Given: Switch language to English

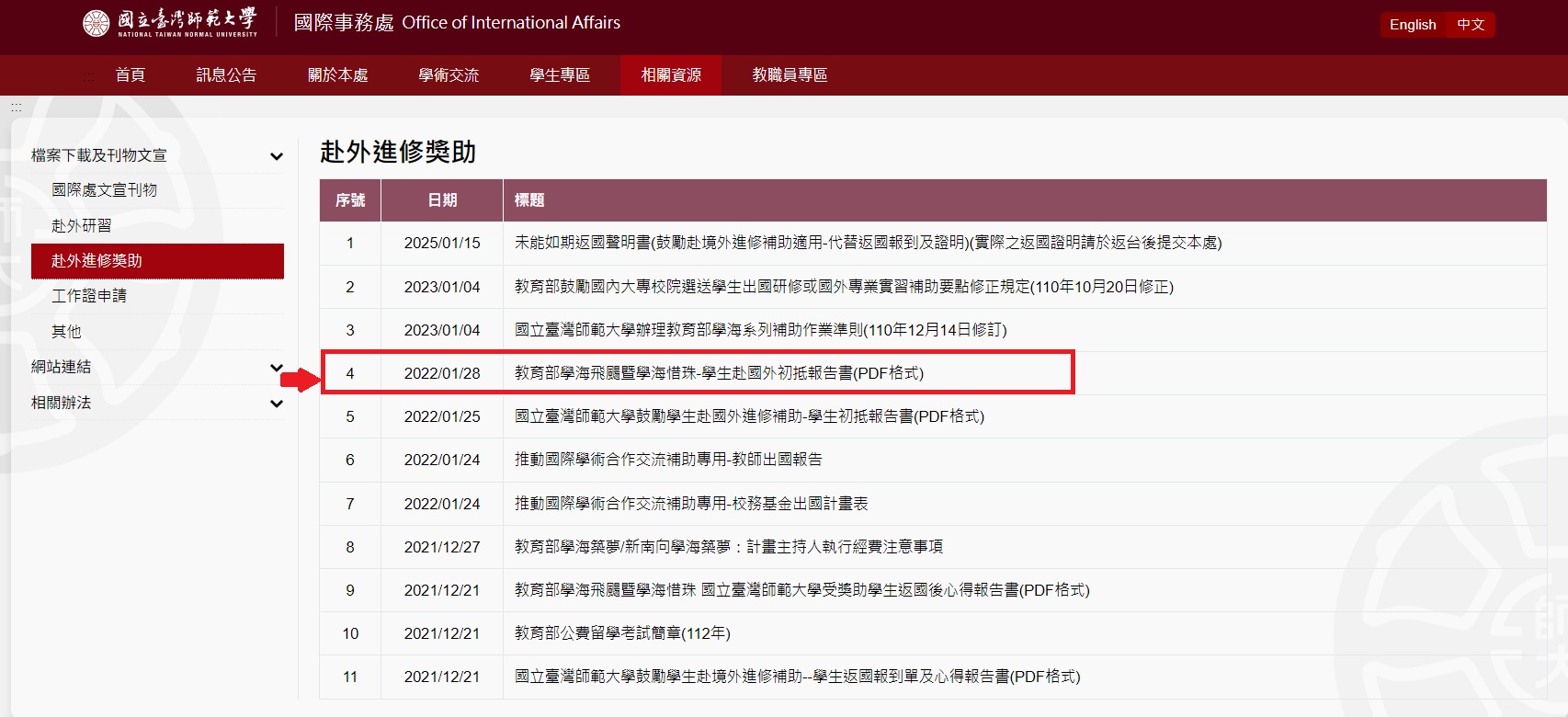Looking at the screenshot, I should (1412, 25).
